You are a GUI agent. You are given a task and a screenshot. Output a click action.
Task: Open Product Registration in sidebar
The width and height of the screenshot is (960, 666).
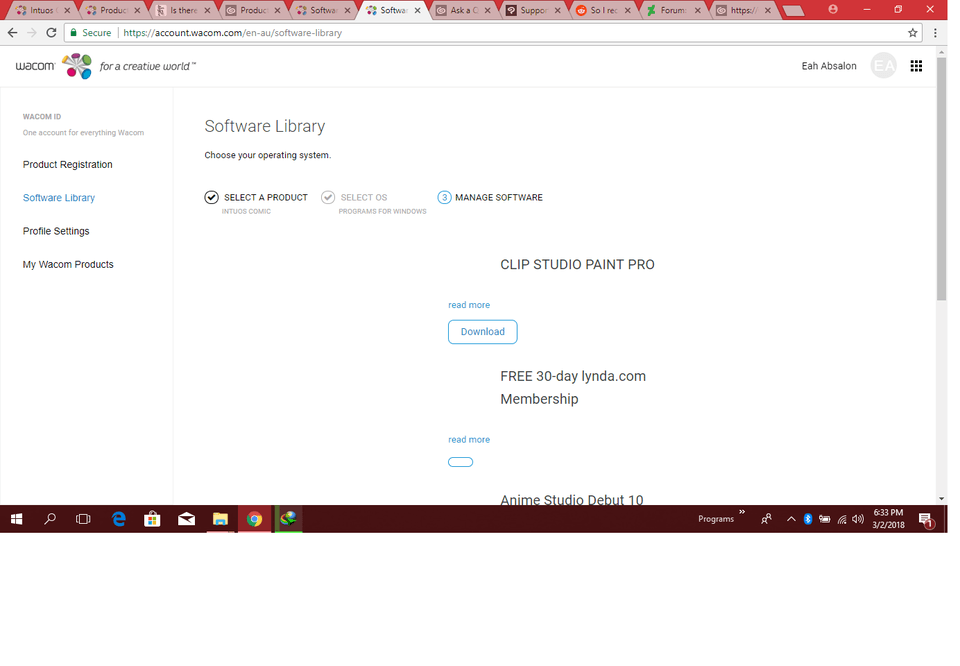(x=67, y=165)
